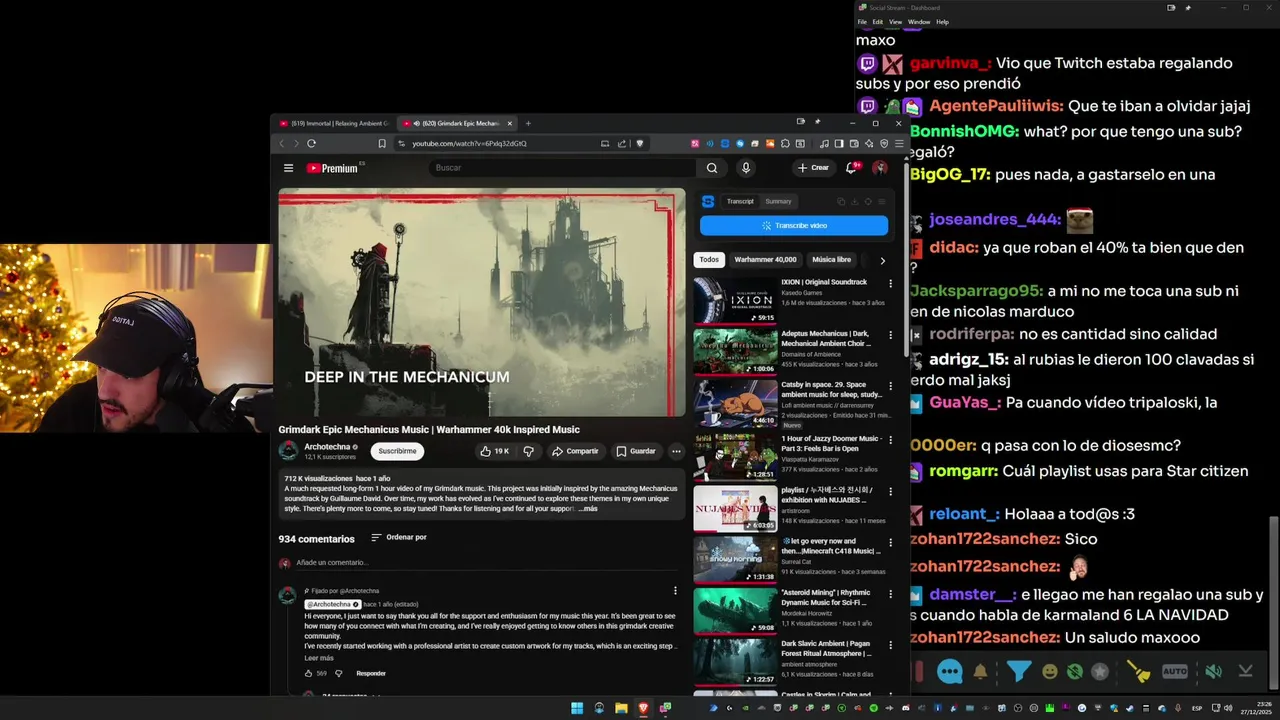Open the Crear create menu

click(813, 168)
